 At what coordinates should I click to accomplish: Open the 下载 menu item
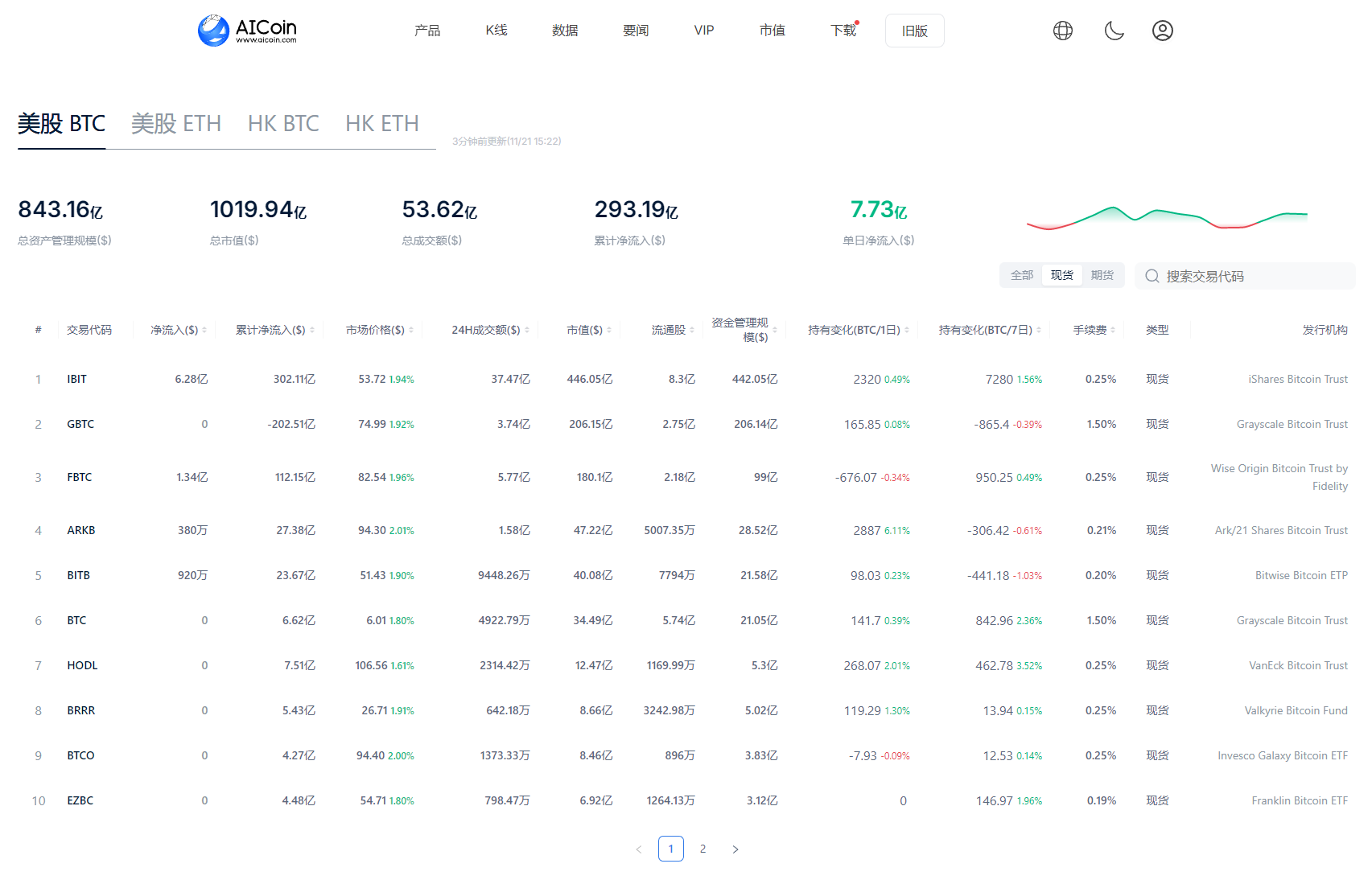843,31
